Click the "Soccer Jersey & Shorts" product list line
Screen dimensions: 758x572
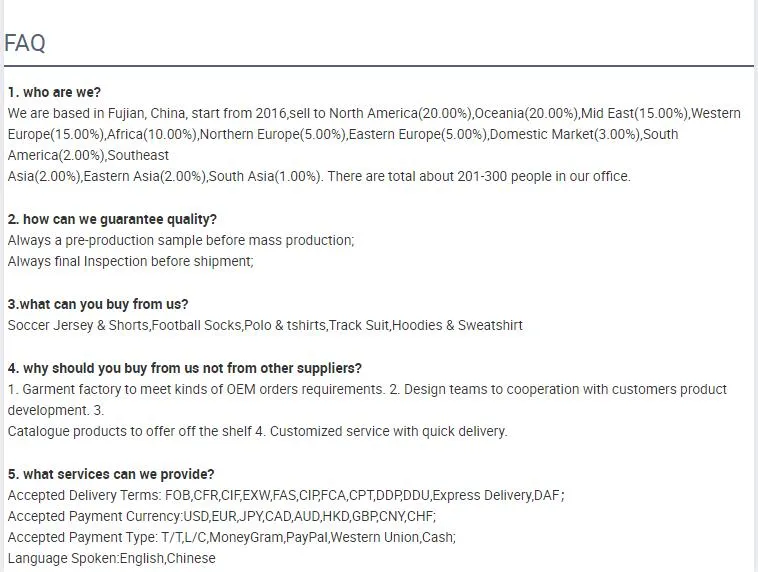[x=265, y=325]
